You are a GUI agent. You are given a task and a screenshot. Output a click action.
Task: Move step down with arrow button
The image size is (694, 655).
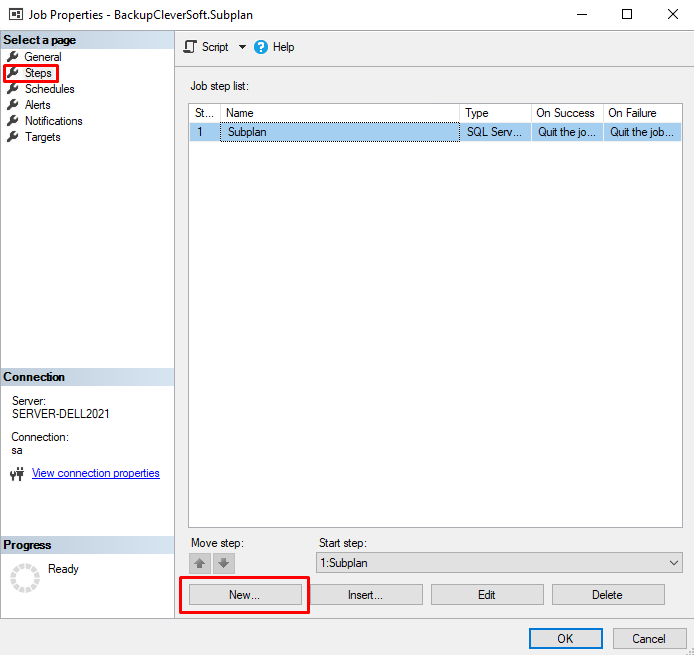tap(224, 563)
